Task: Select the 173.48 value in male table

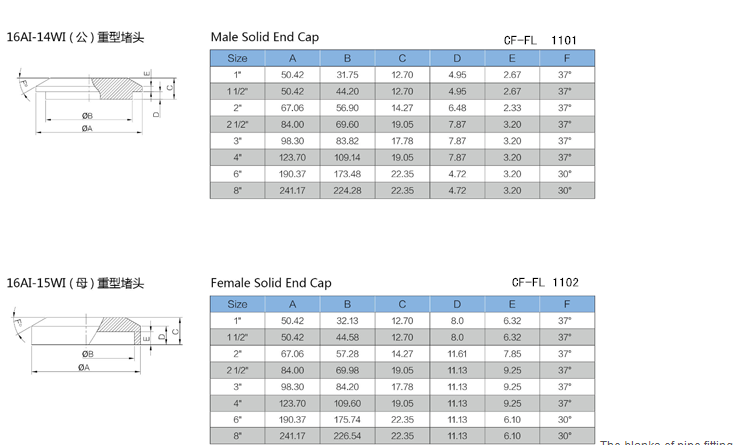Action: click(x=347, y=174)
